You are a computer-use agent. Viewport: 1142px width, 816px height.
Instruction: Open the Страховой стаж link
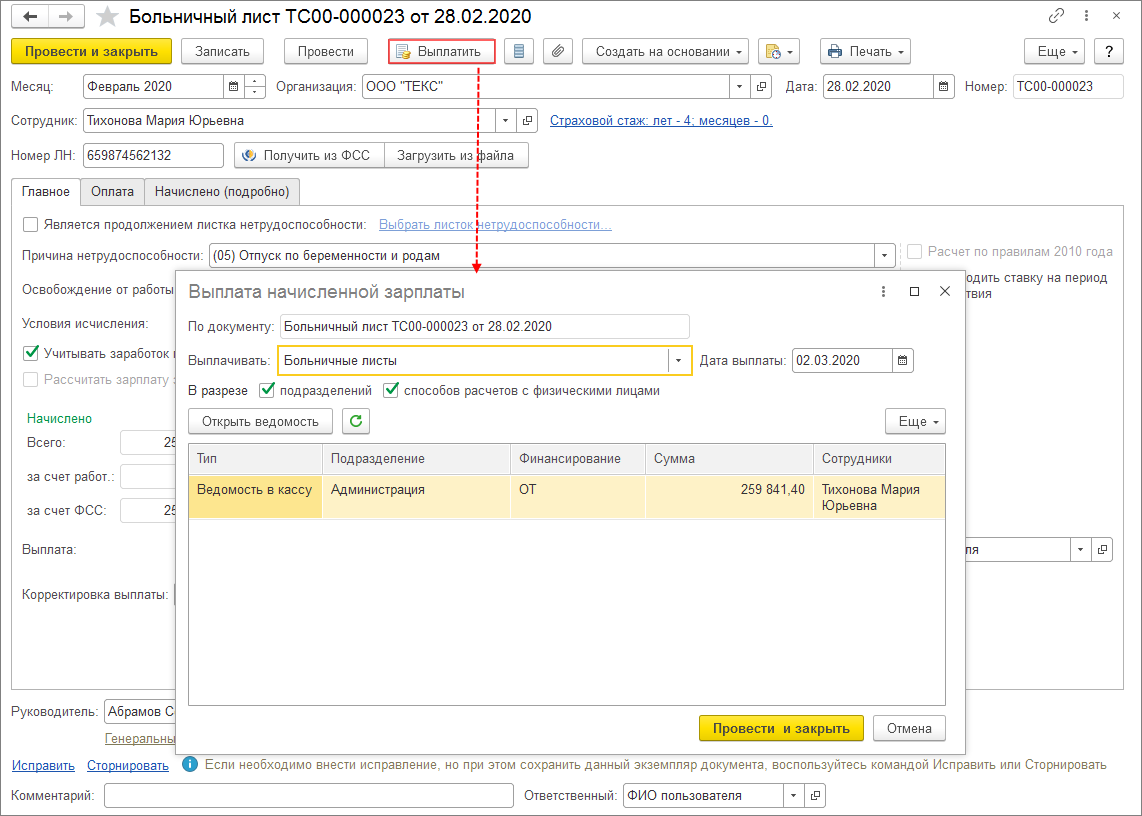pos(661,120)
